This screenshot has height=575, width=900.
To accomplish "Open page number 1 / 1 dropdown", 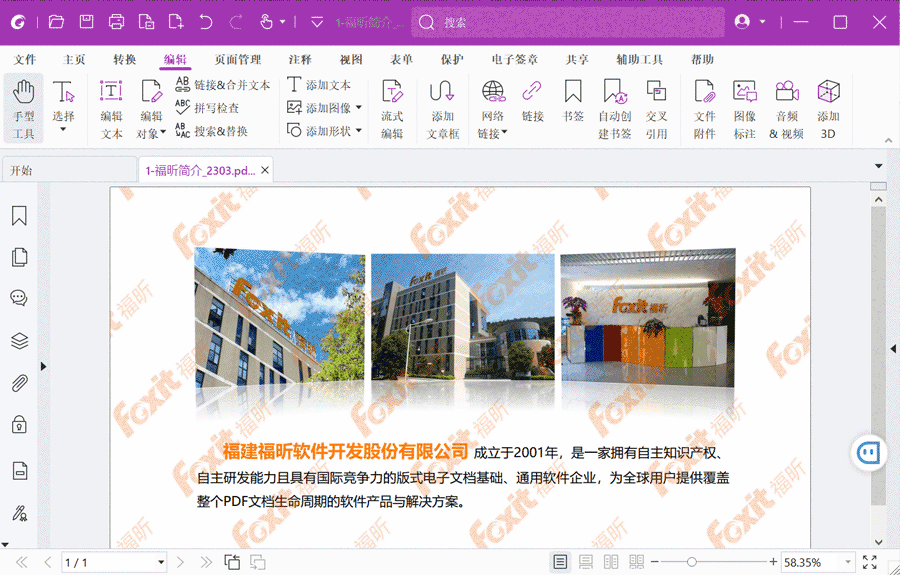I will 161,562.
